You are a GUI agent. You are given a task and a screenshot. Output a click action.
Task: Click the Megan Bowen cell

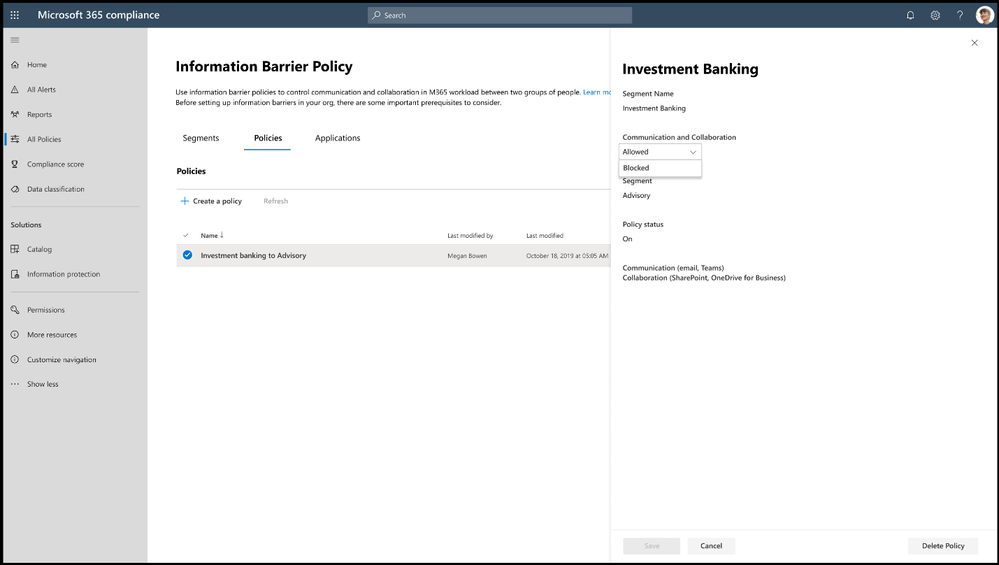coord(467,255)
